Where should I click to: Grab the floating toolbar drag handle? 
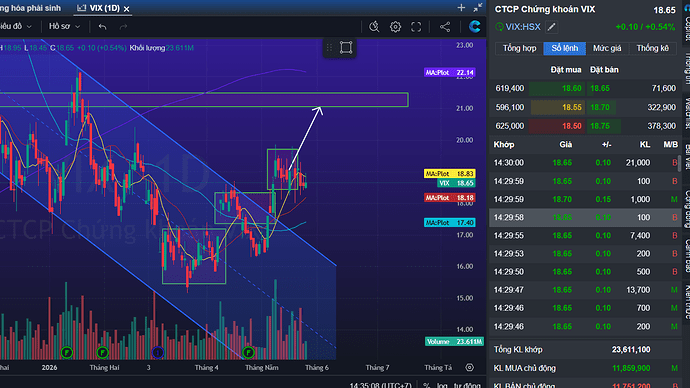329,48
